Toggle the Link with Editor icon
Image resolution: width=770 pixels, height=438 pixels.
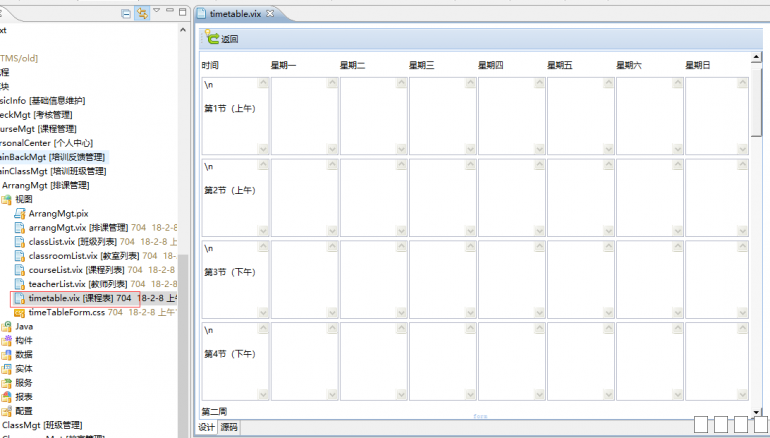(x=142, y=13)
